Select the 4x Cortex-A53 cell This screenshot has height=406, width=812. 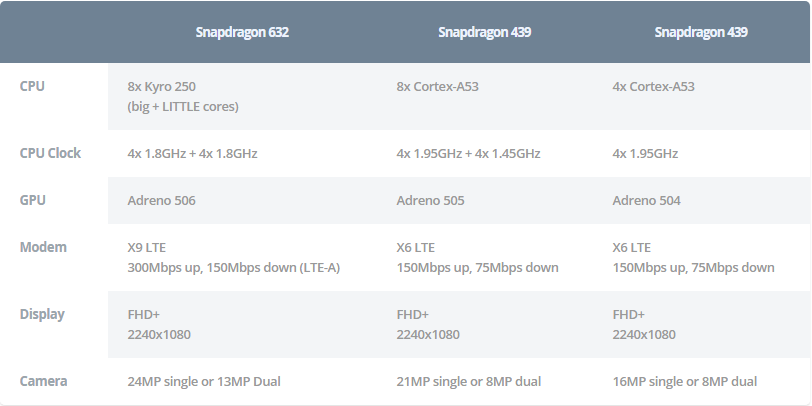coord(653,86)
